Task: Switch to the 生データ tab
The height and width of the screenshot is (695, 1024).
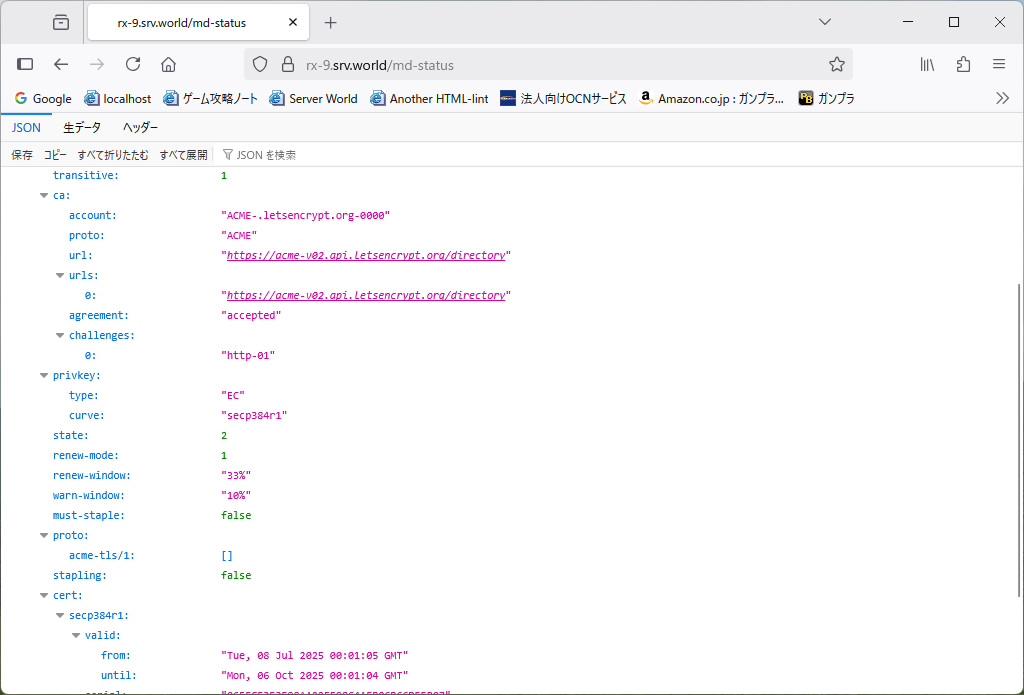Action: point(82,127)
